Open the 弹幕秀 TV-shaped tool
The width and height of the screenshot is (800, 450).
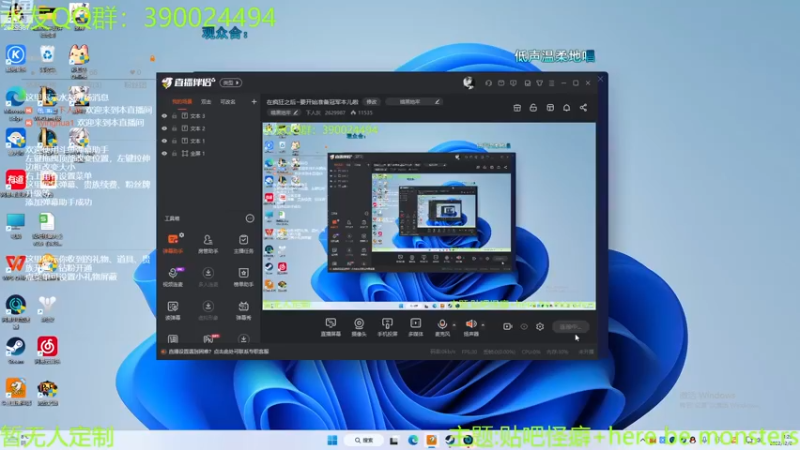click(x=243, y=310)
